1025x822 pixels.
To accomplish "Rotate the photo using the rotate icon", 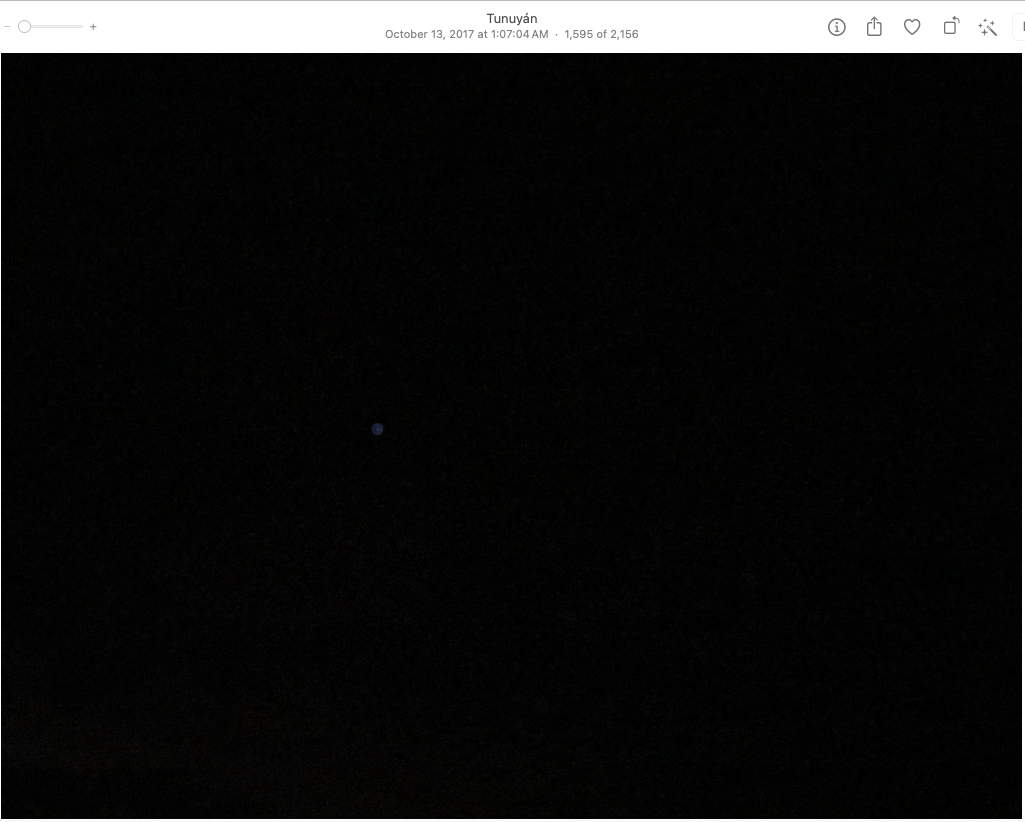I will (x=951, y=27).
